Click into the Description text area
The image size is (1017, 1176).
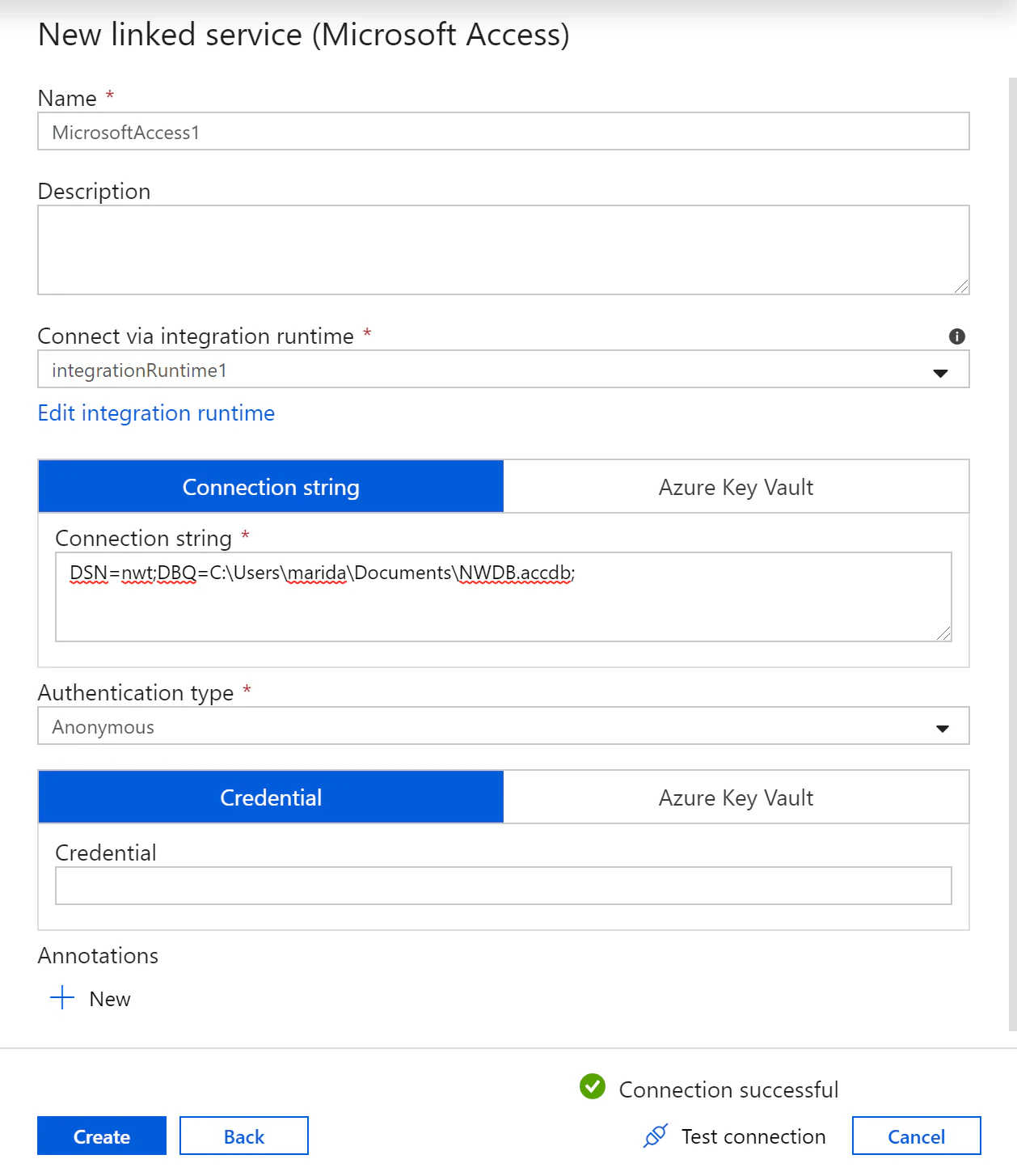point(503,250)
